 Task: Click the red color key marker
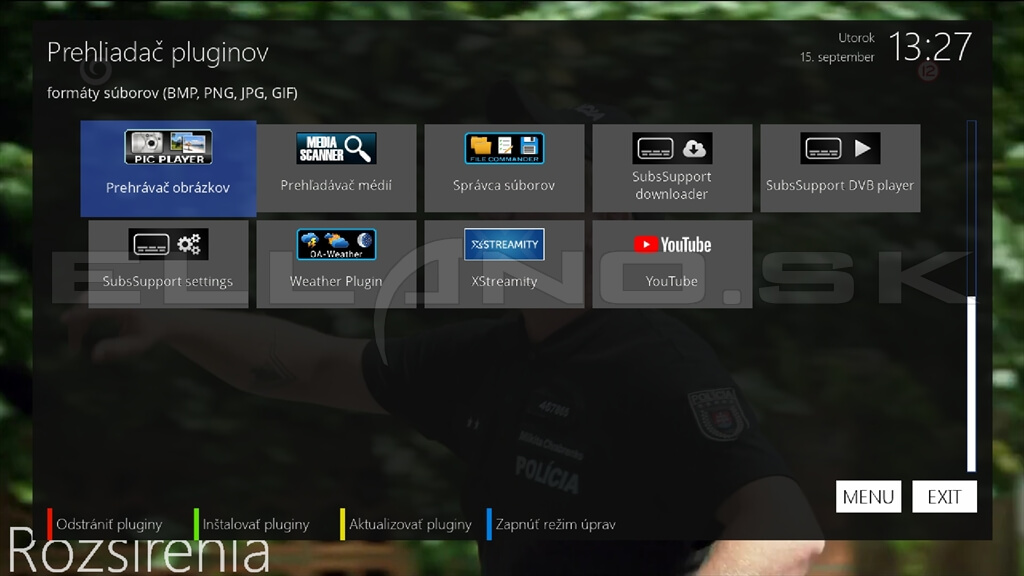tap(50, 524)
